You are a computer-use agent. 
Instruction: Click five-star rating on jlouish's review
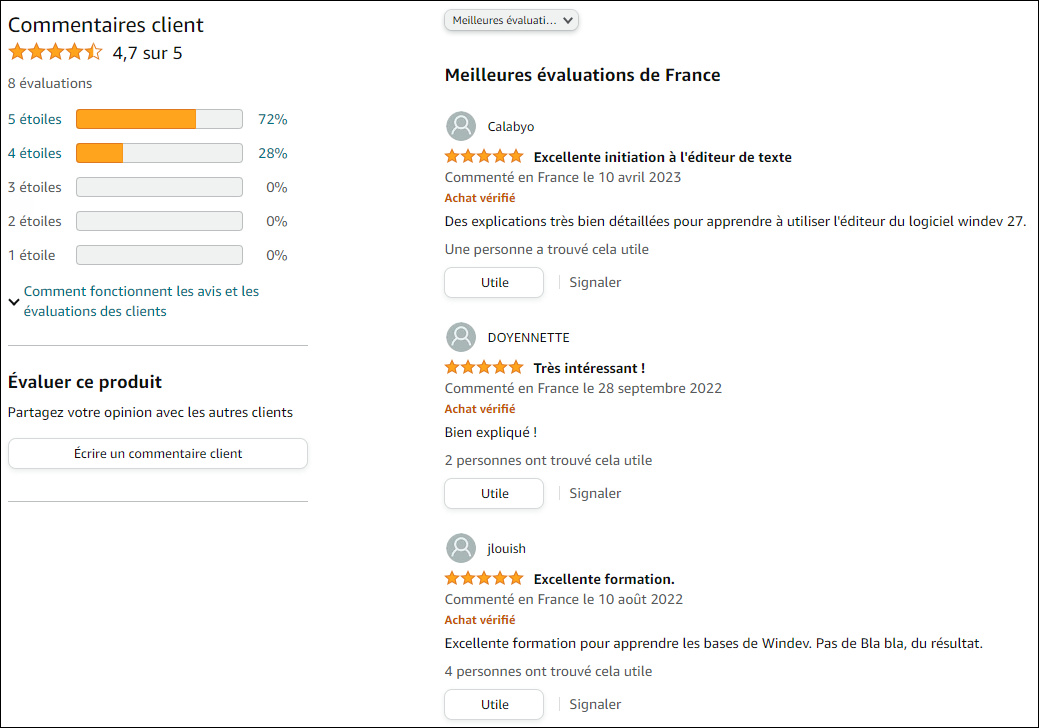coord(484,579)
